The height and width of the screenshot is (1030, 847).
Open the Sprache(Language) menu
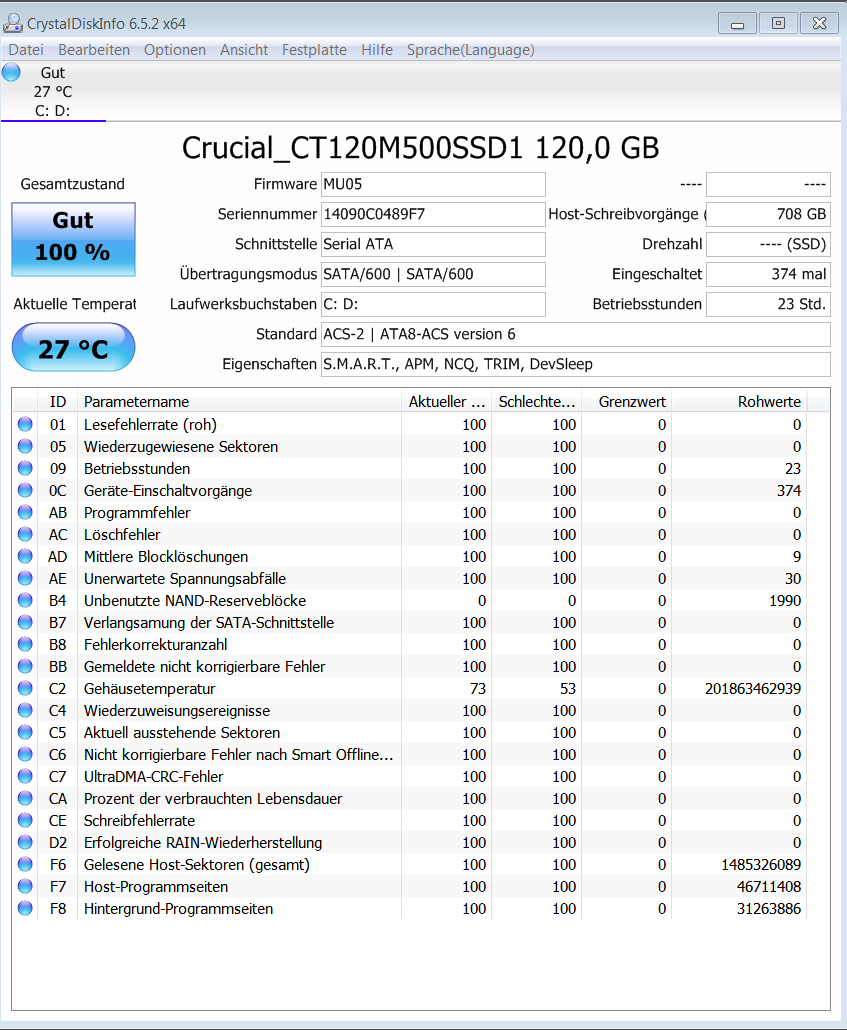pyautogui.click(x=470, y=50)
